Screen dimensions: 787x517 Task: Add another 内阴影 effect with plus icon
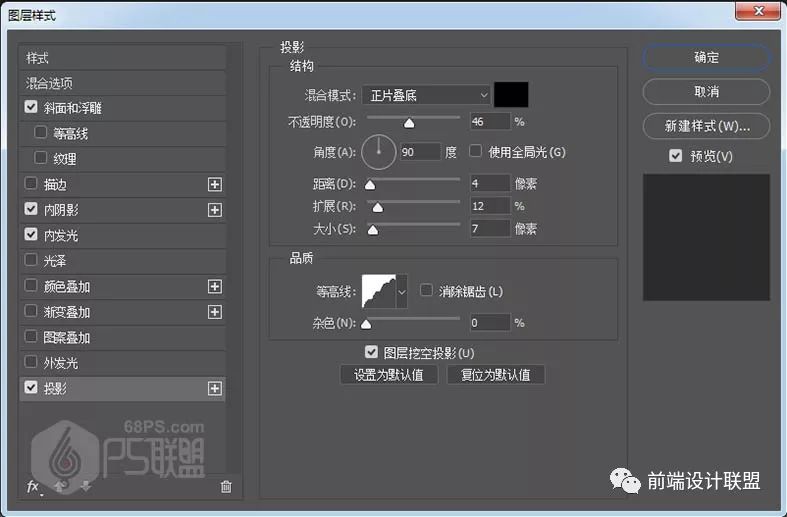point(215,210)
